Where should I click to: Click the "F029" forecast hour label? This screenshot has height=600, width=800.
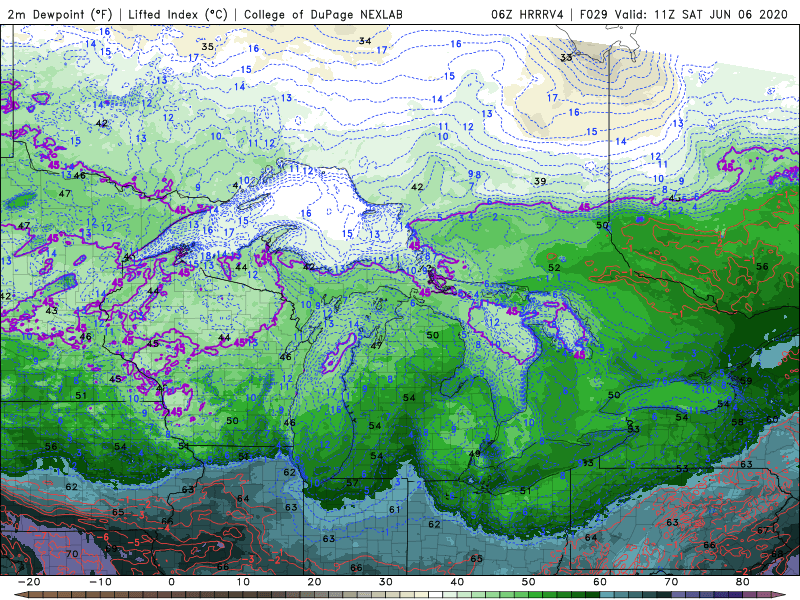point(593,14)
